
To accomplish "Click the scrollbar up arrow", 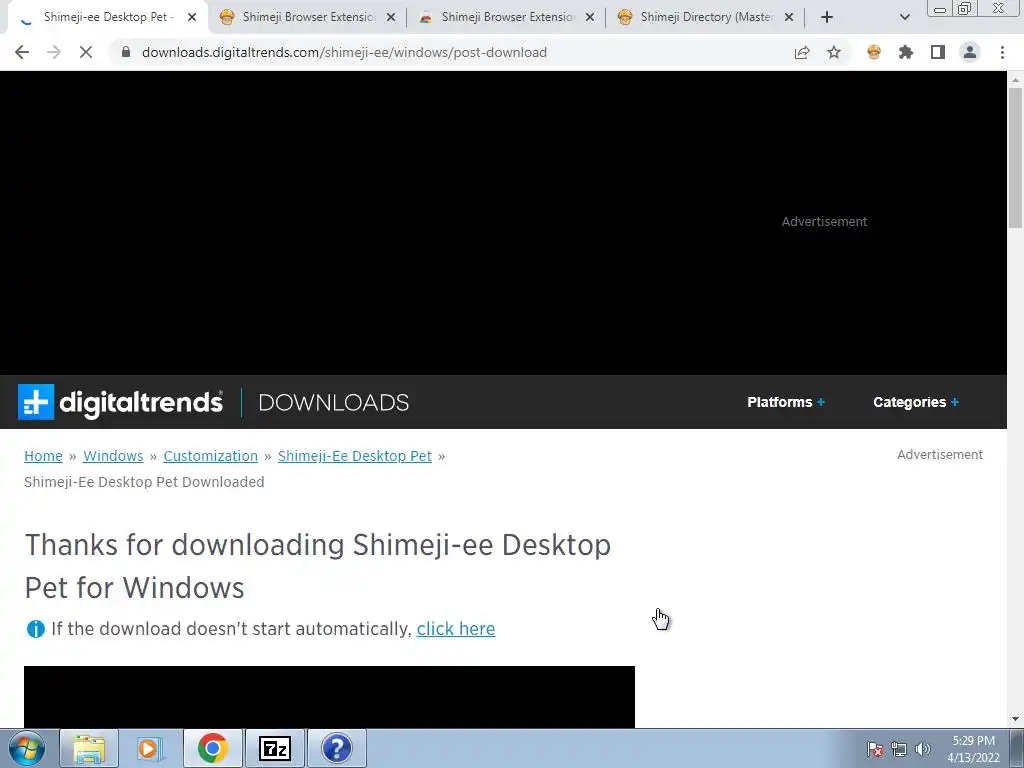I will pos(1015,80).
